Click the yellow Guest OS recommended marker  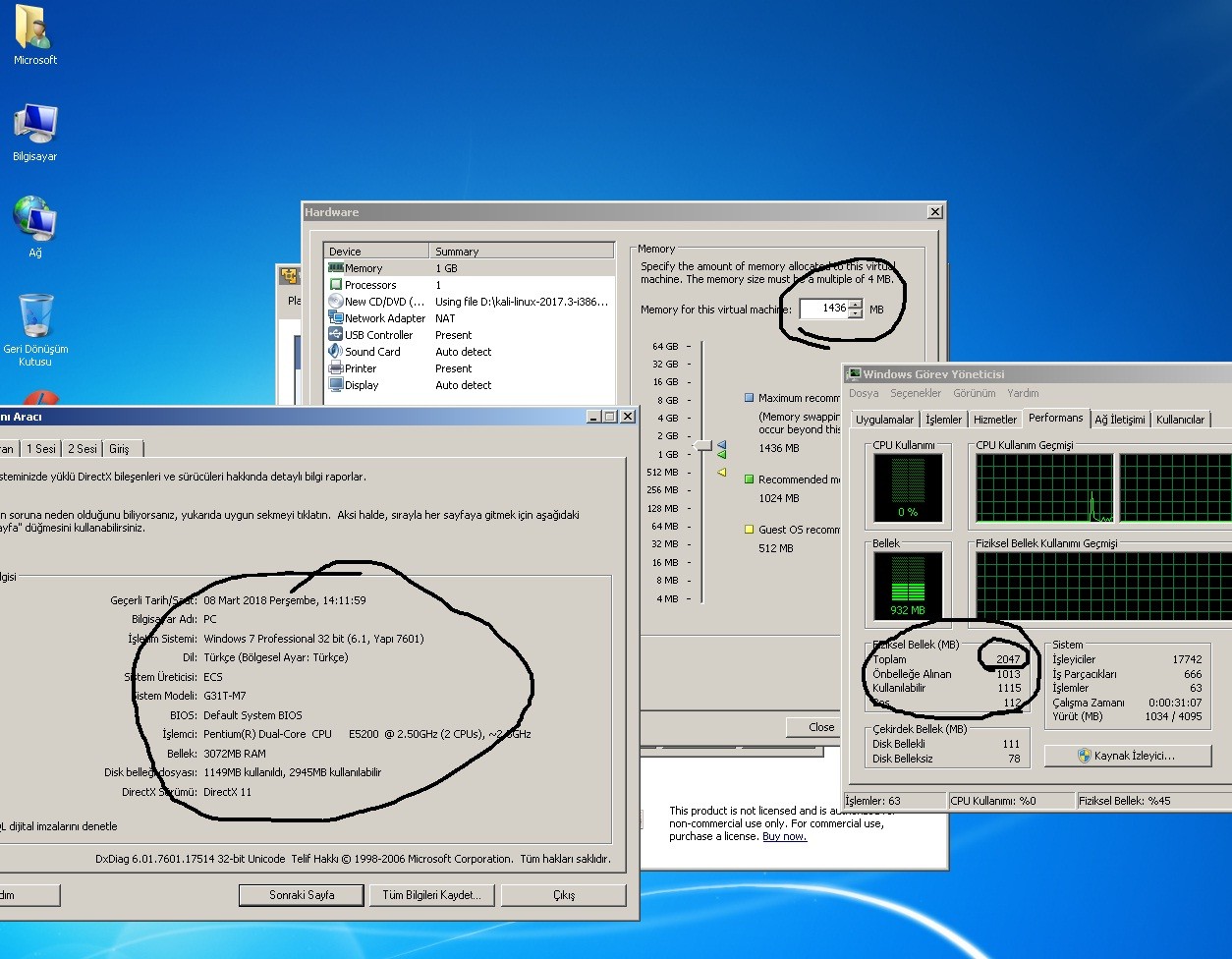750,530
